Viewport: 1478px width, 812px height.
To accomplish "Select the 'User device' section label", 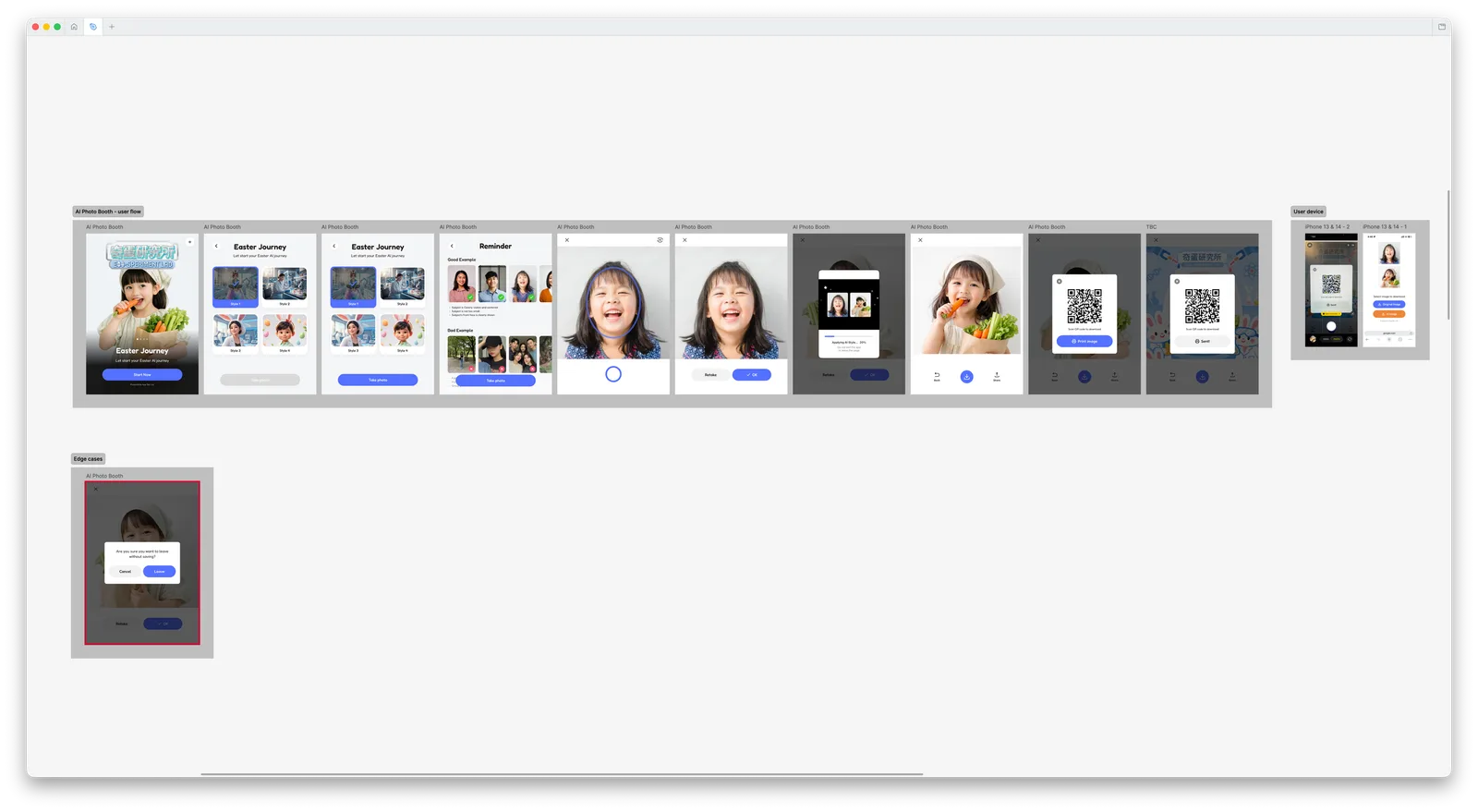I will pyautogui.click(x=1308, y=212).
